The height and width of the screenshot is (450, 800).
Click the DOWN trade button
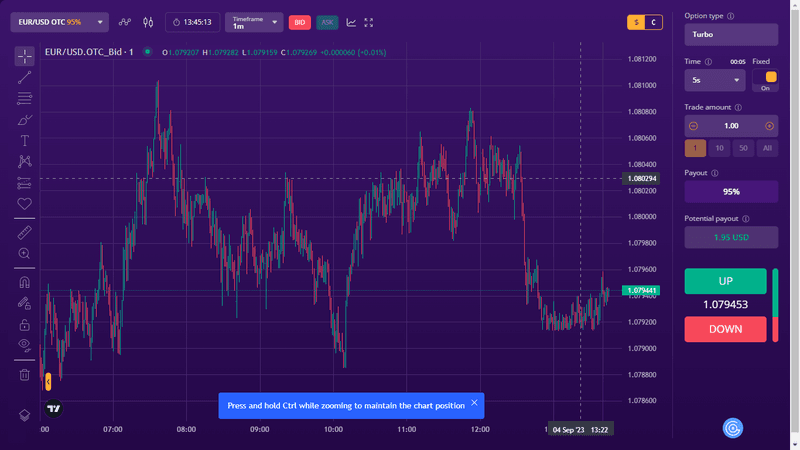click(x=726, y=329)
